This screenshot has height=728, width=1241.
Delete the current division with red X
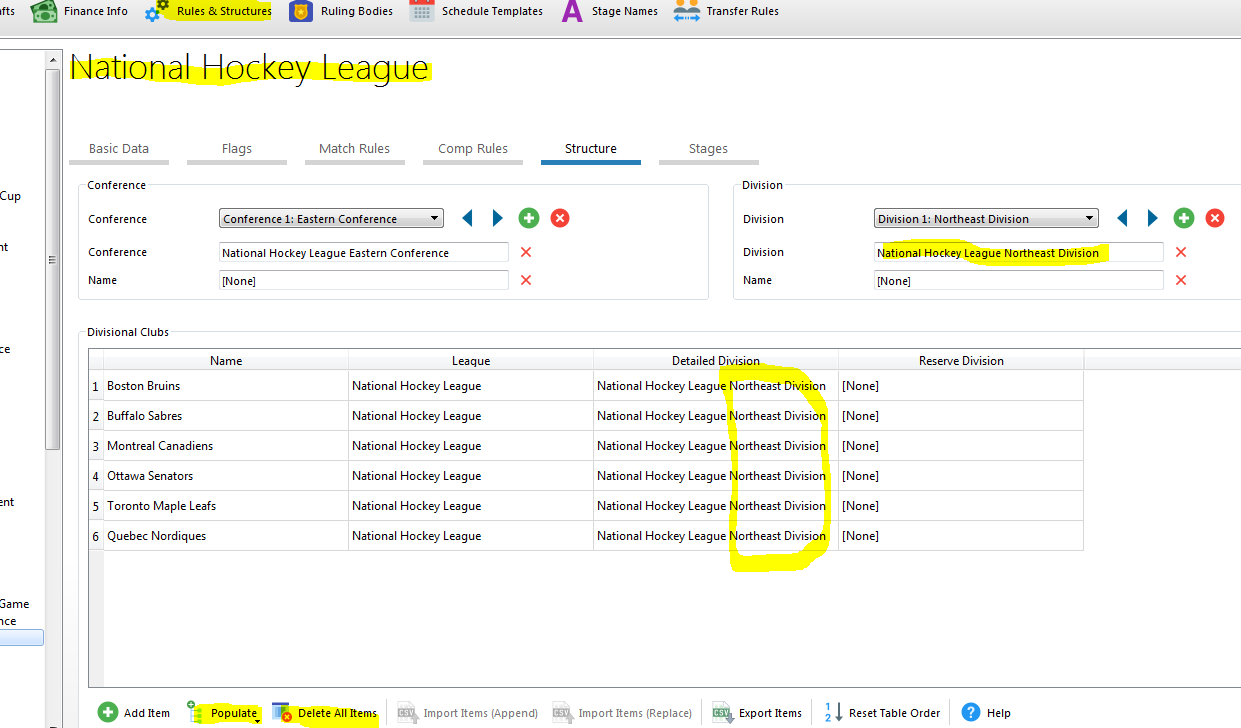click(1215, 218)
